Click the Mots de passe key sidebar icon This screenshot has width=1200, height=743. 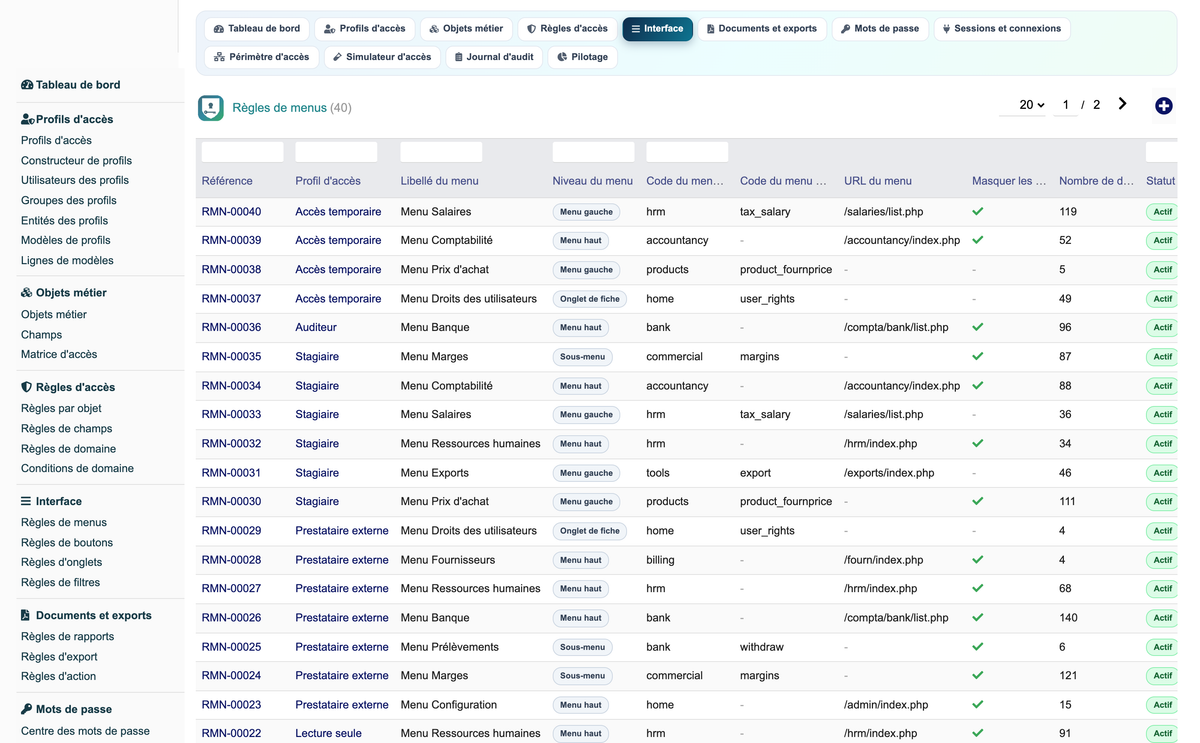(27, 710)
